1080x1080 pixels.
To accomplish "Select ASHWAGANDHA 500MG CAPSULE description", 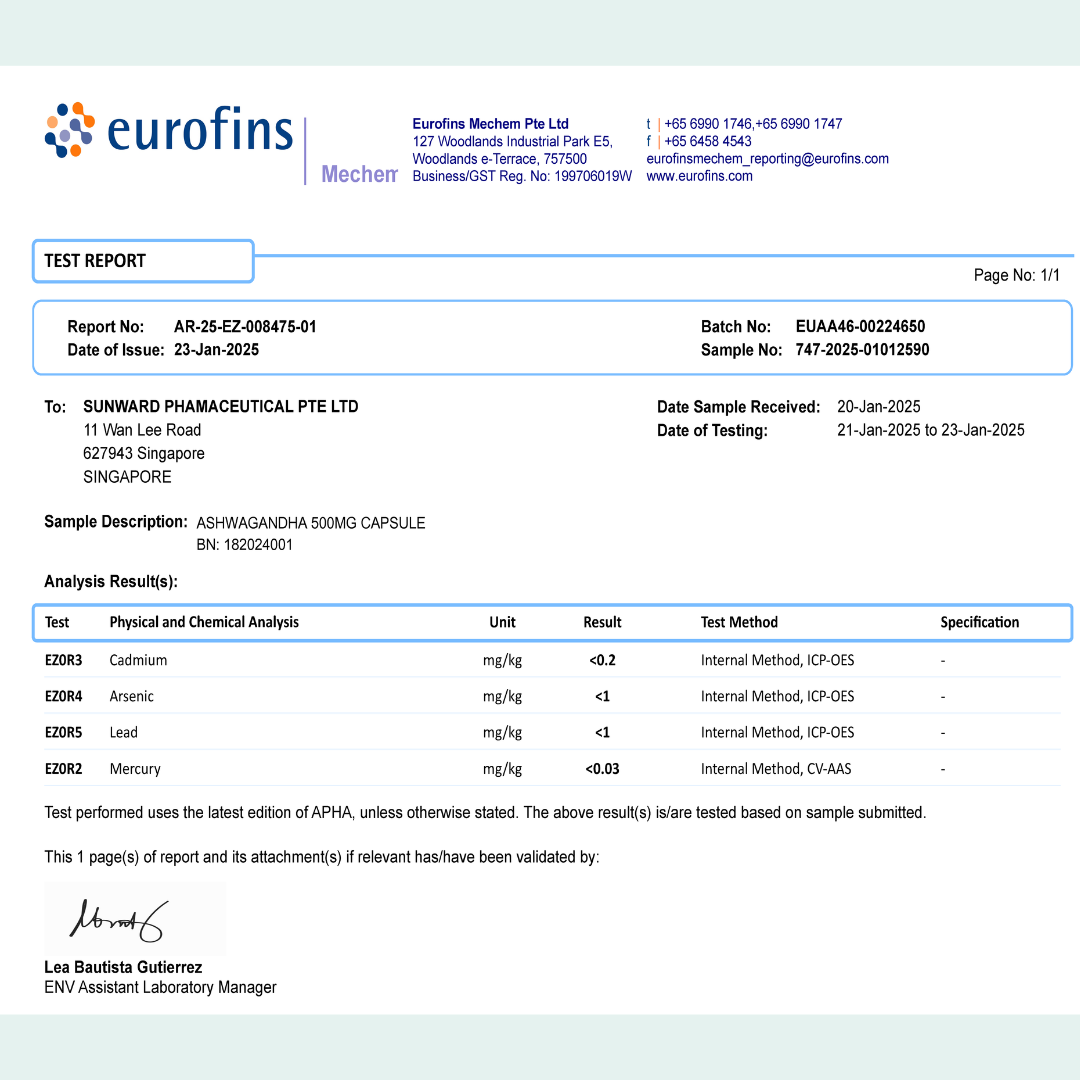I will click(x=311, y=523).
